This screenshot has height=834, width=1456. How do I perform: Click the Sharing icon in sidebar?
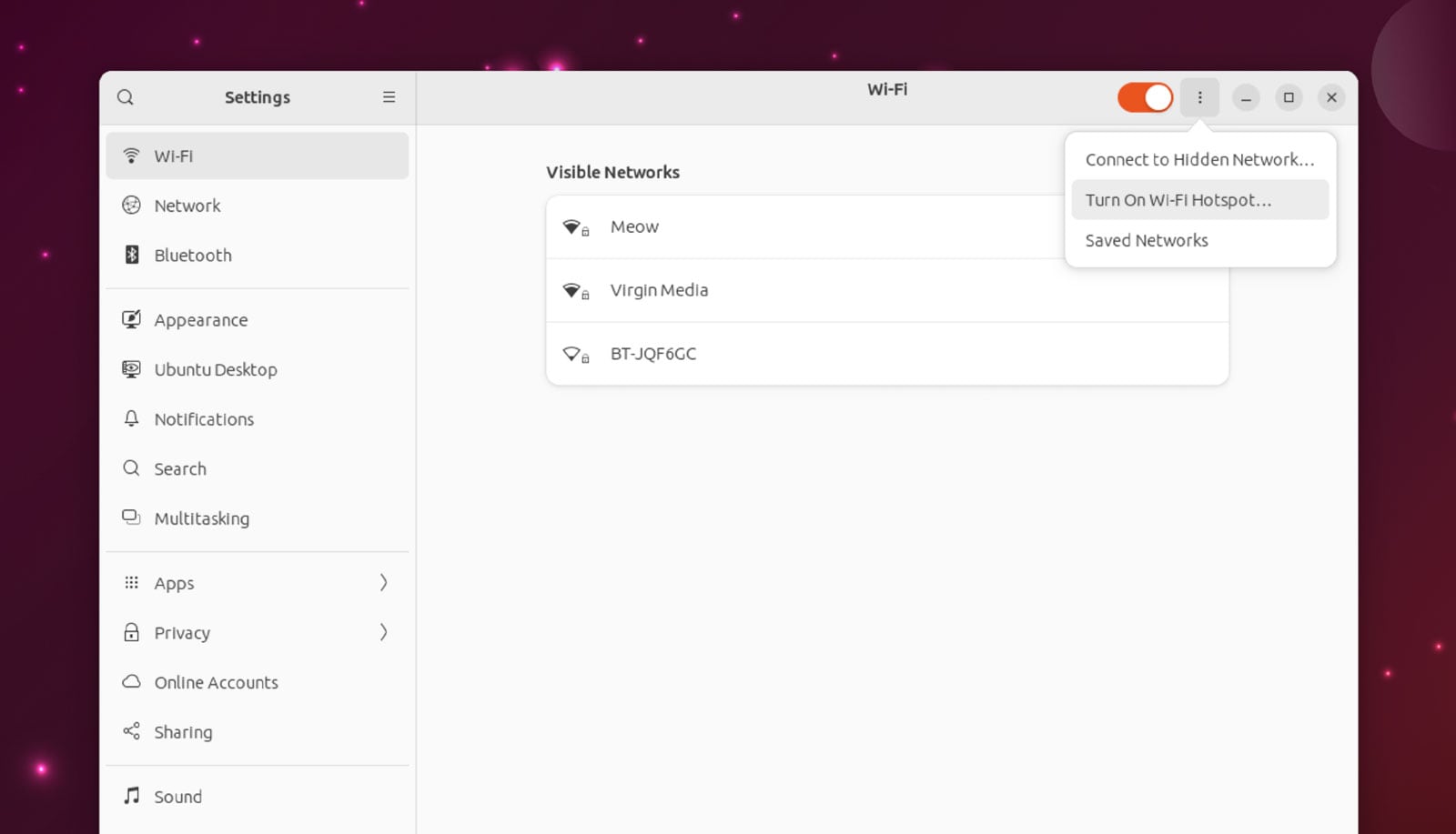tap(131, 731)
